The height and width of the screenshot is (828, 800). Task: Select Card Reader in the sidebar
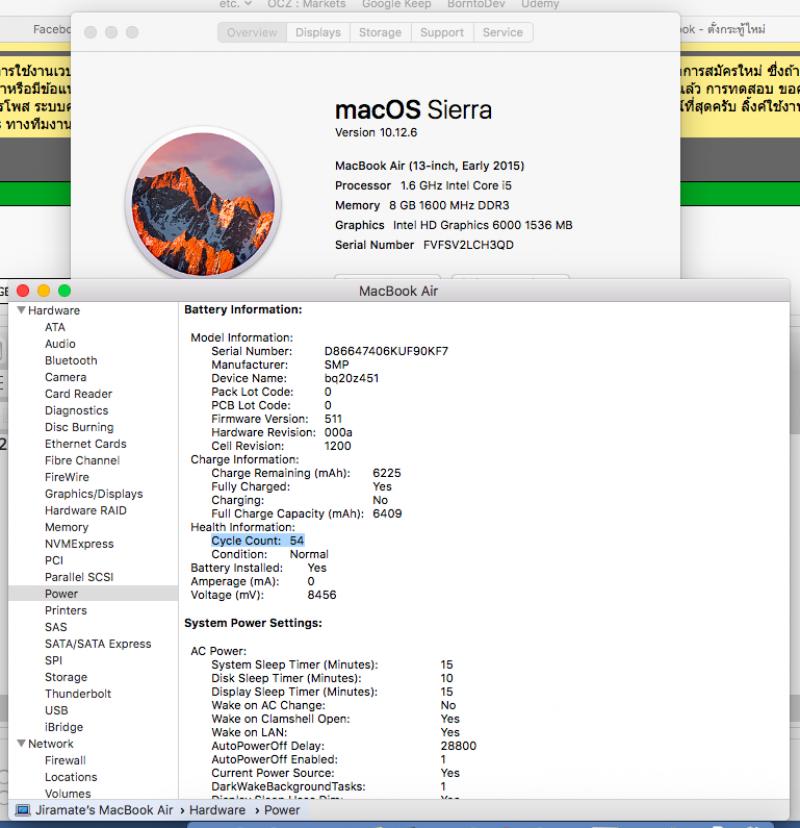[x=78, y=394]
